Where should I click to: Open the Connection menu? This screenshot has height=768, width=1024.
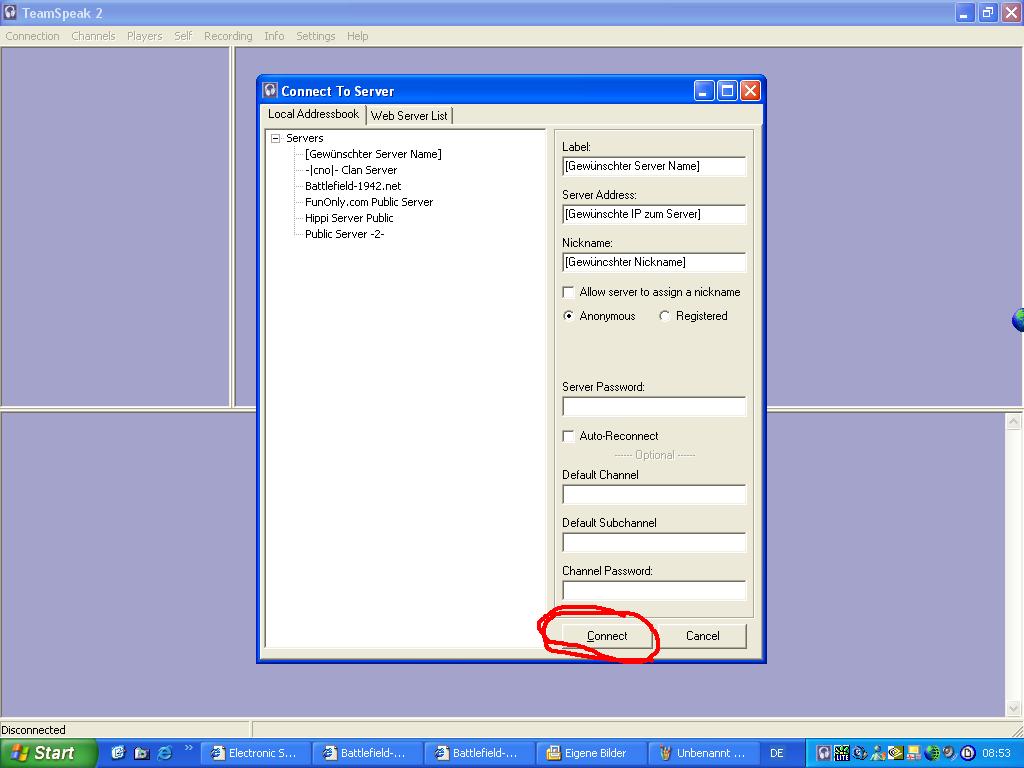coord(32,36)
